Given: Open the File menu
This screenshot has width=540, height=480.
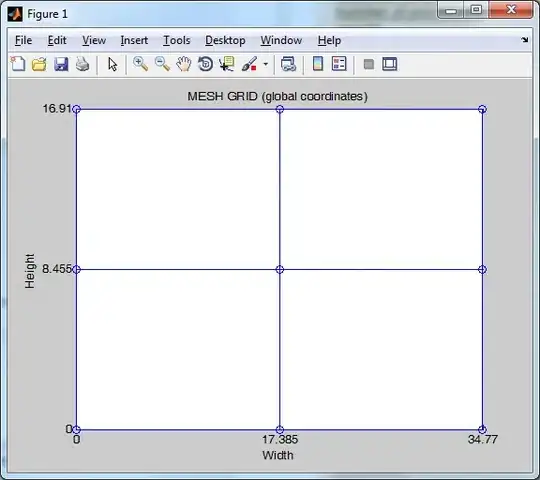Looking at the screenshot, I should 23,41.
